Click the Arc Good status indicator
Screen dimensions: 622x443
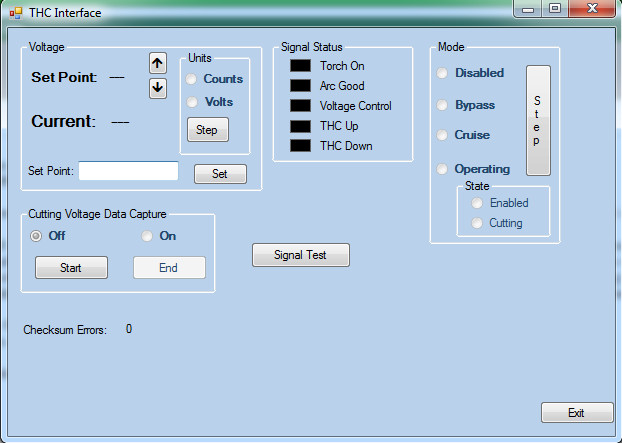point(301,86)
